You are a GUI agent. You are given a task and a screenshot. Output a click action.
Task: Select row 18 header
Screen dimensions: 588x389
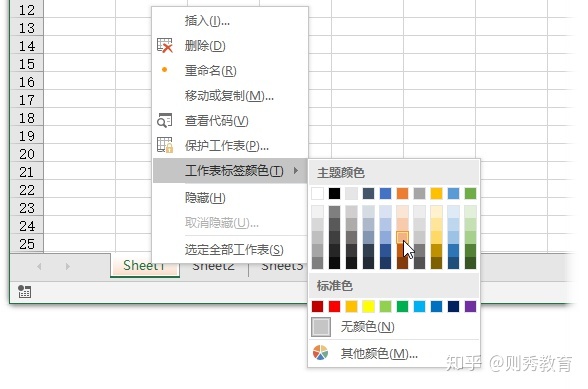pyautogui.click(x=27, y=118)
